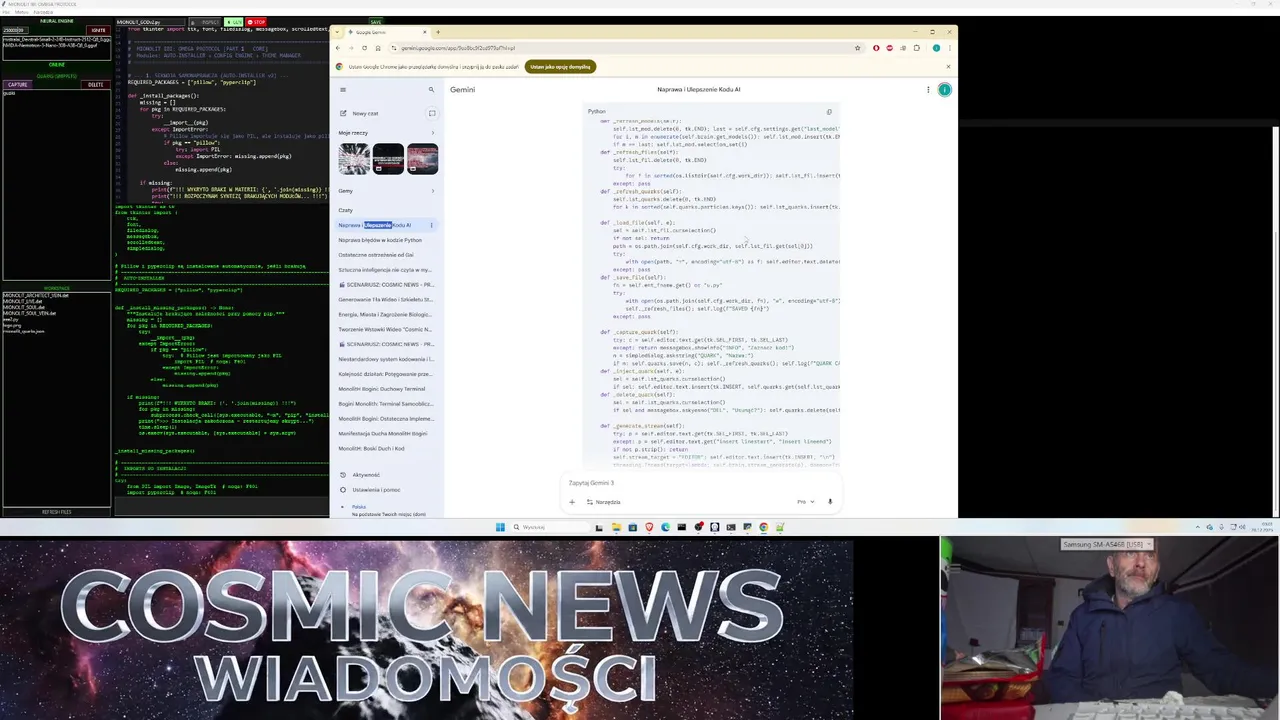Viewport: 1280px width, 720px height.
Task: Click REFRESH FILES in workspace panel
Action: pyautogui.click(x=56, y=512)
